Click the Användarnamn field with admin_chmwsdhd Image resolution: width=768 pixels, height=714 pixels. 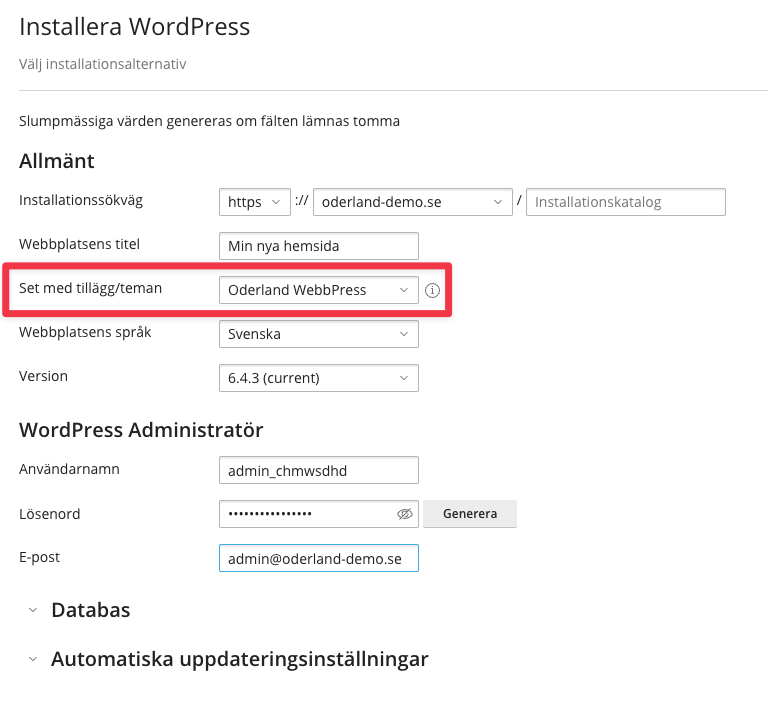[x=318, y=470]
